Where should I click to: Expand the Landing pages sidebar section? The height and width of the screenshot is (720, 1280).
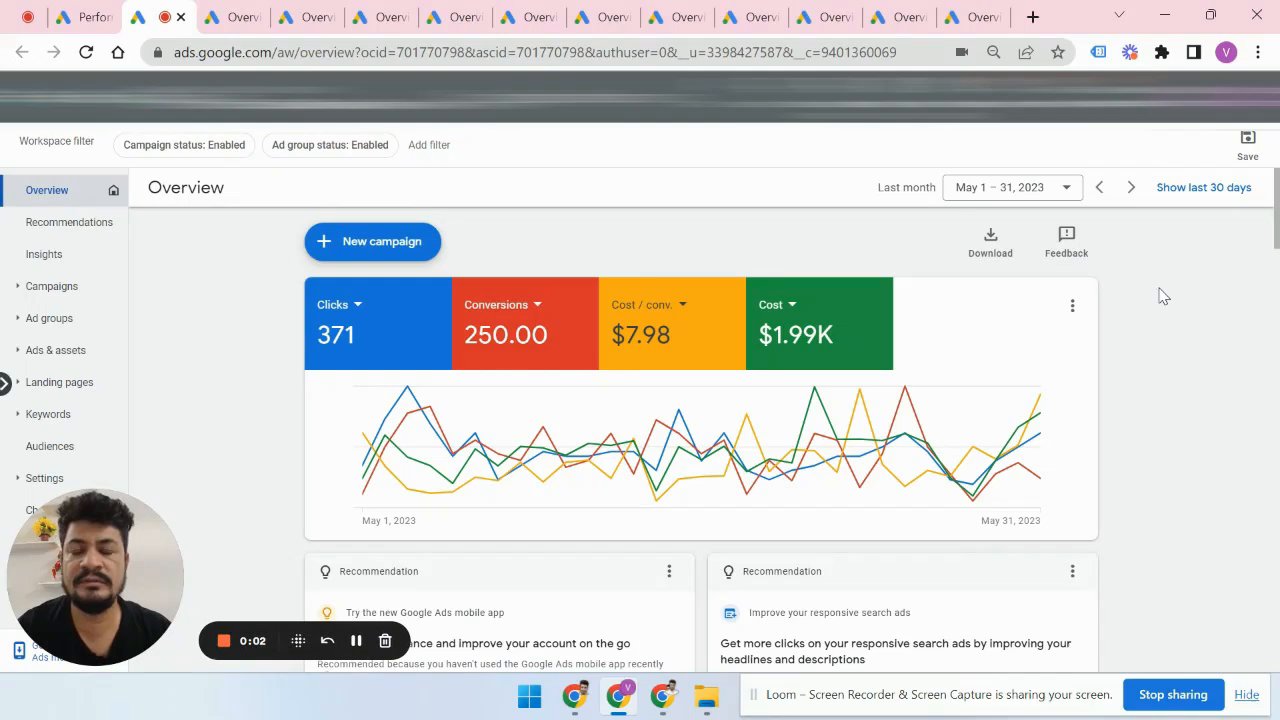pyautogui.click(x=18, y=382)
